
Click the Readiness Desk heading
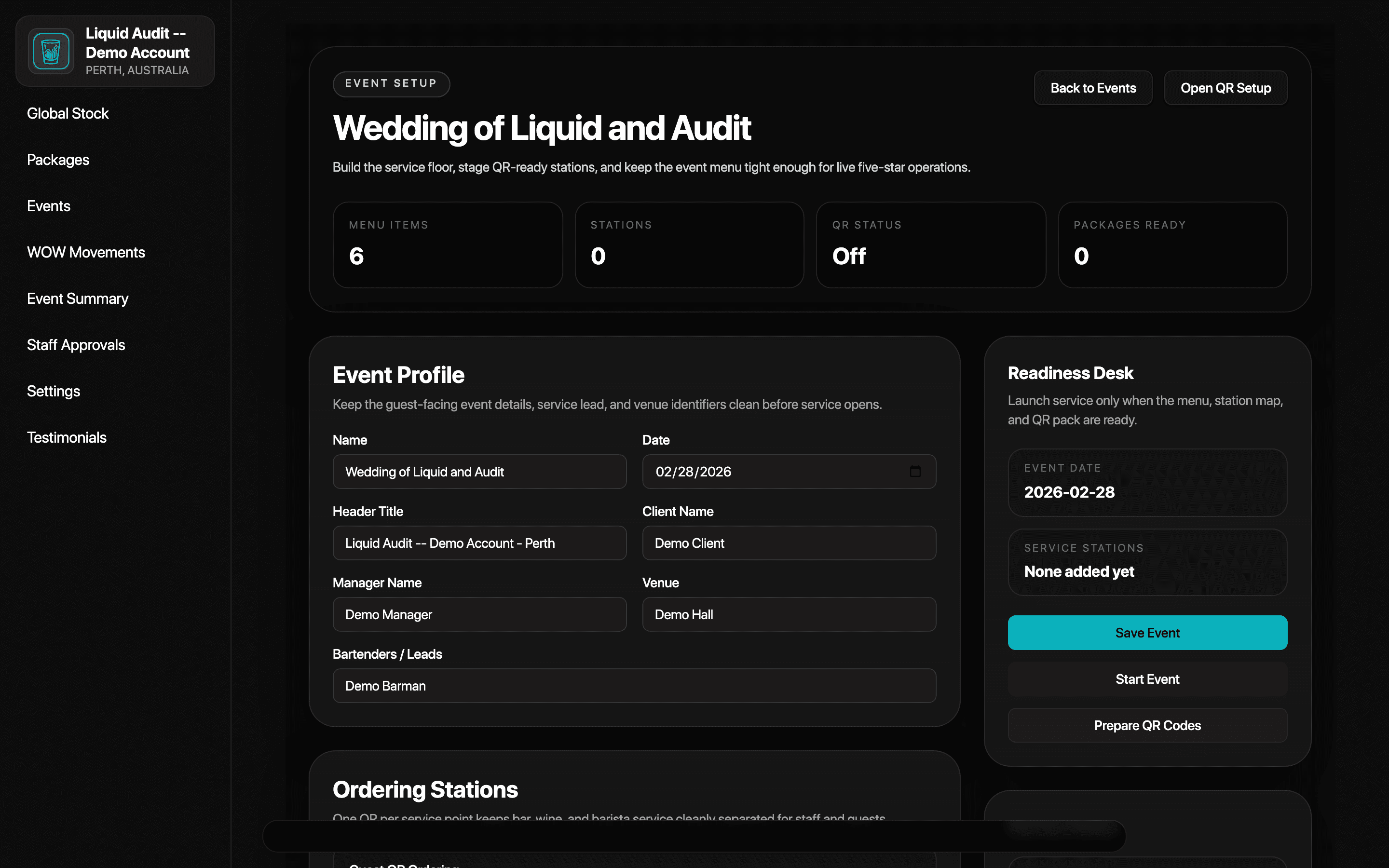(x=1071, y=373)
